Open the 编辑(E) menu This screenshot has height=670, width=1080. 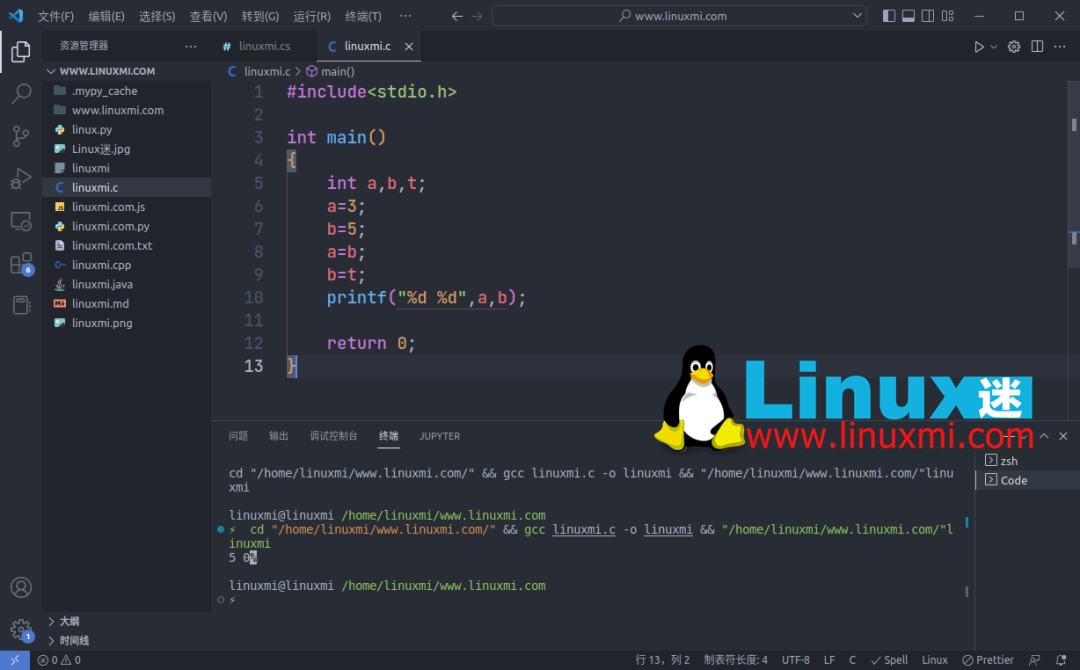click(x=106, y=16)
